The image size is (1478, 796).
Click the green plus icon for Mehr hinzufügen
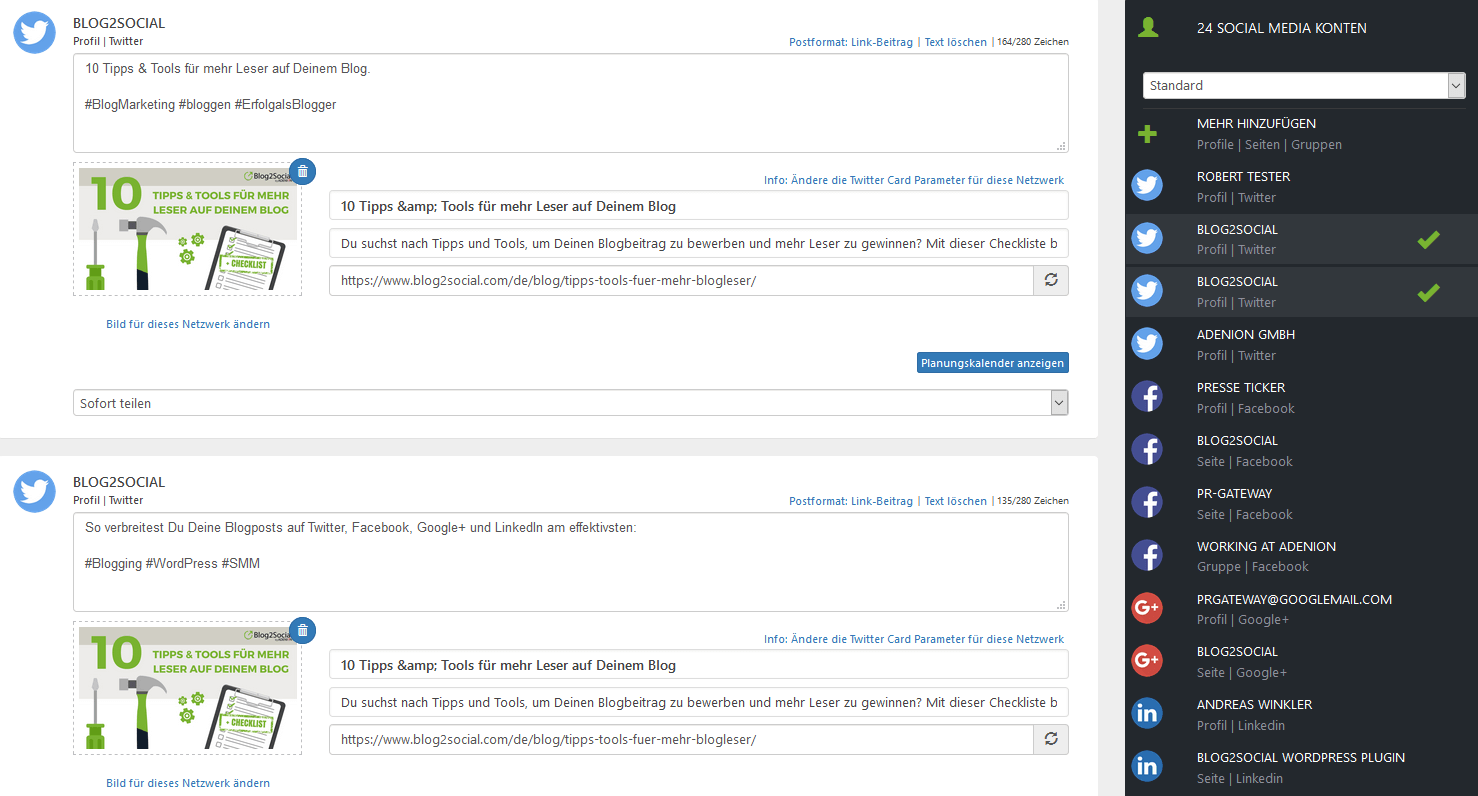tap(1147, 134)
